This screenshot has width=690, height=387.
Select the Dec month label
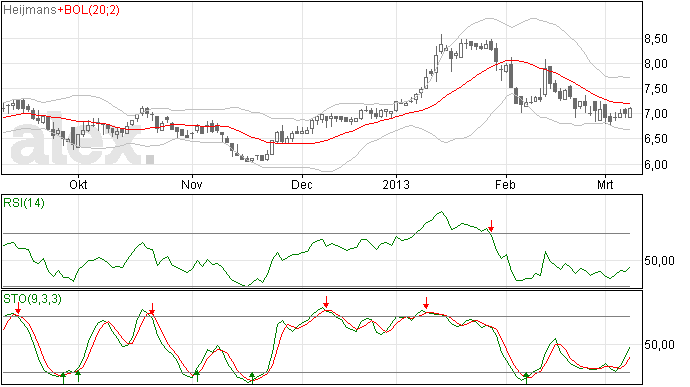(302, 184)
